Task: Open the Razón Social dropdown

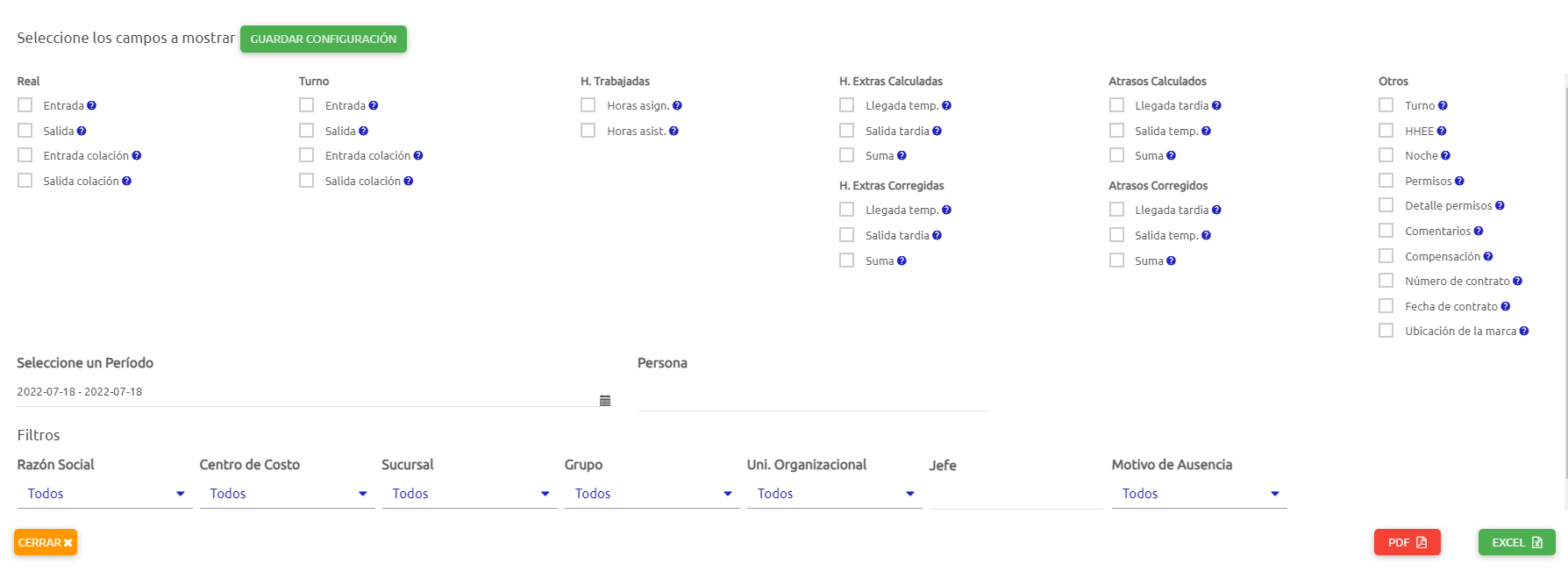Action: coord(105,494)
